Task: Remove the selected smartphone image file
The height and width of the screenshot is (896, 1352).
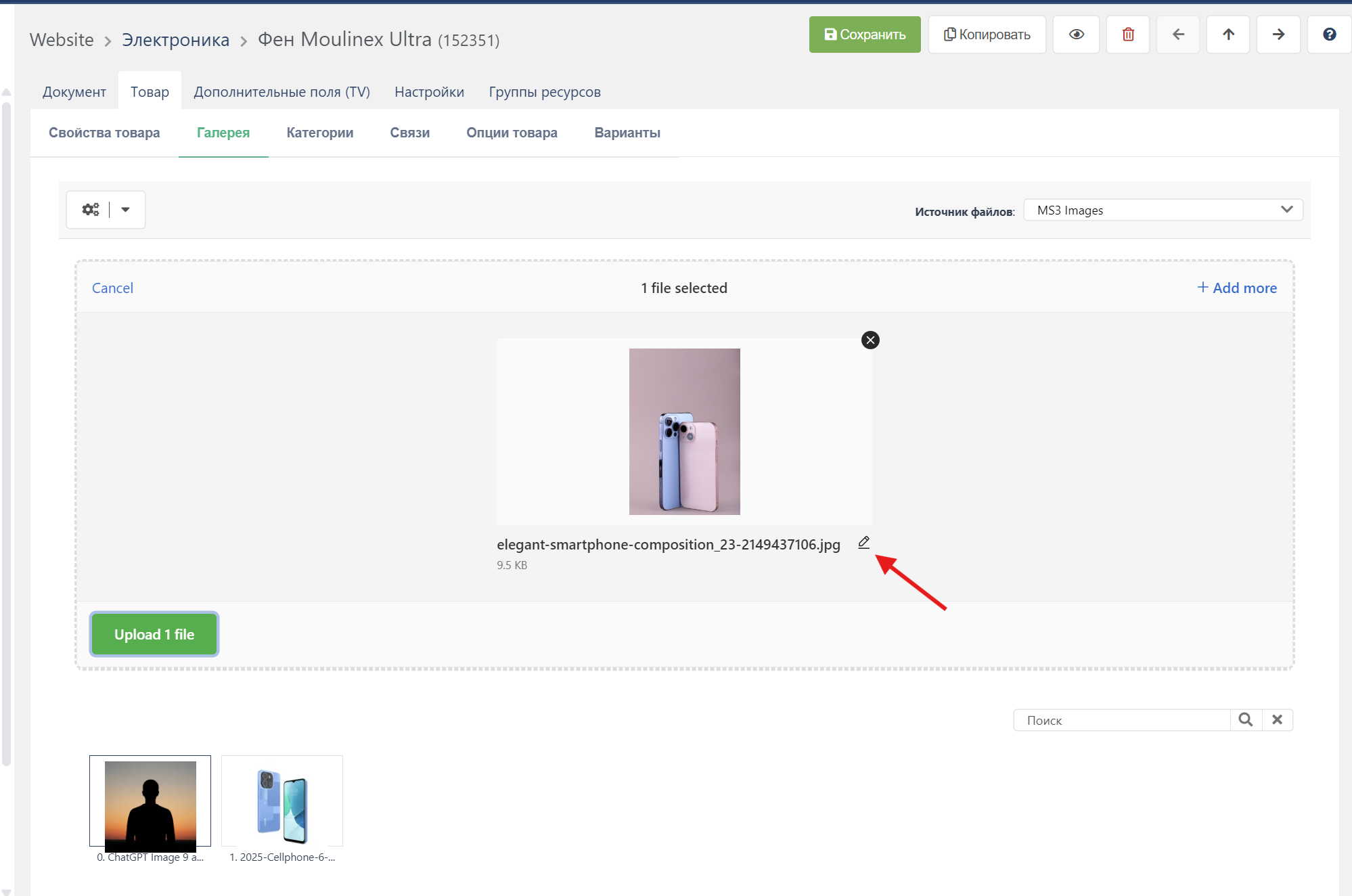Action: [870, 340]
